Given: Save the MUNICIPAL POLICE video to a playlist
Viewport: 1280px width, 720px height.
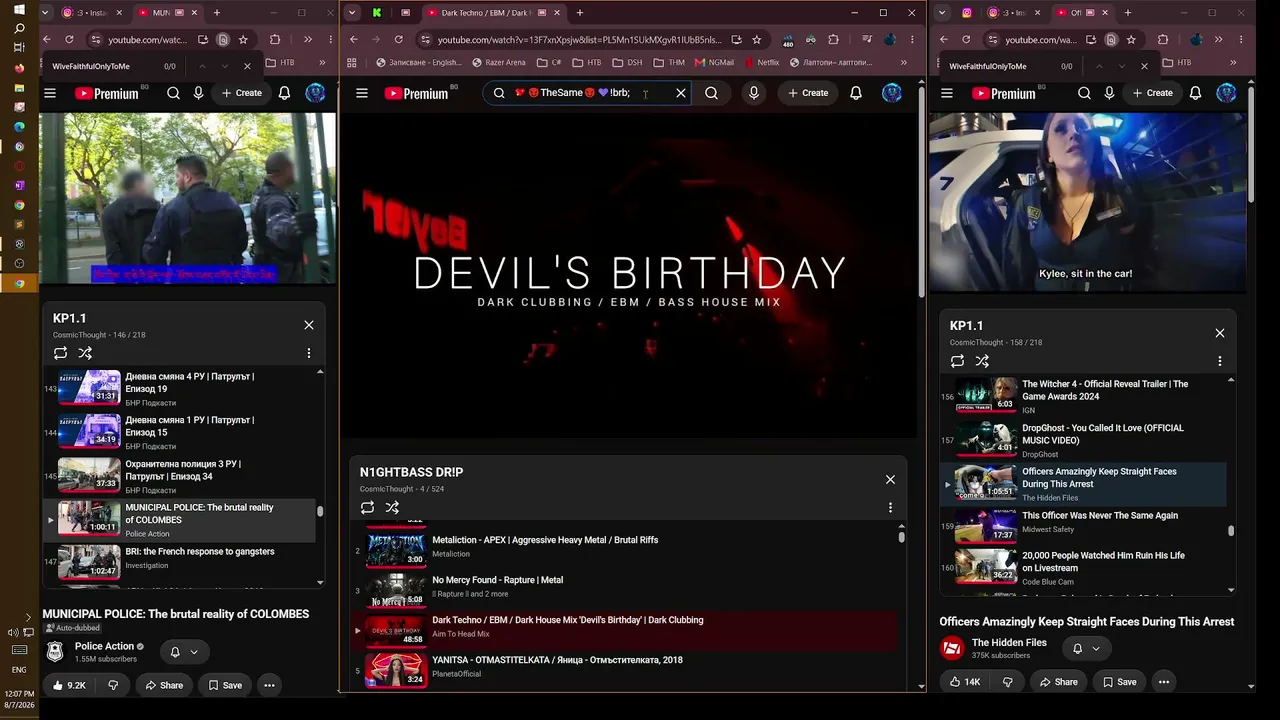Looking at the screenshot, I should coord(224,685).
